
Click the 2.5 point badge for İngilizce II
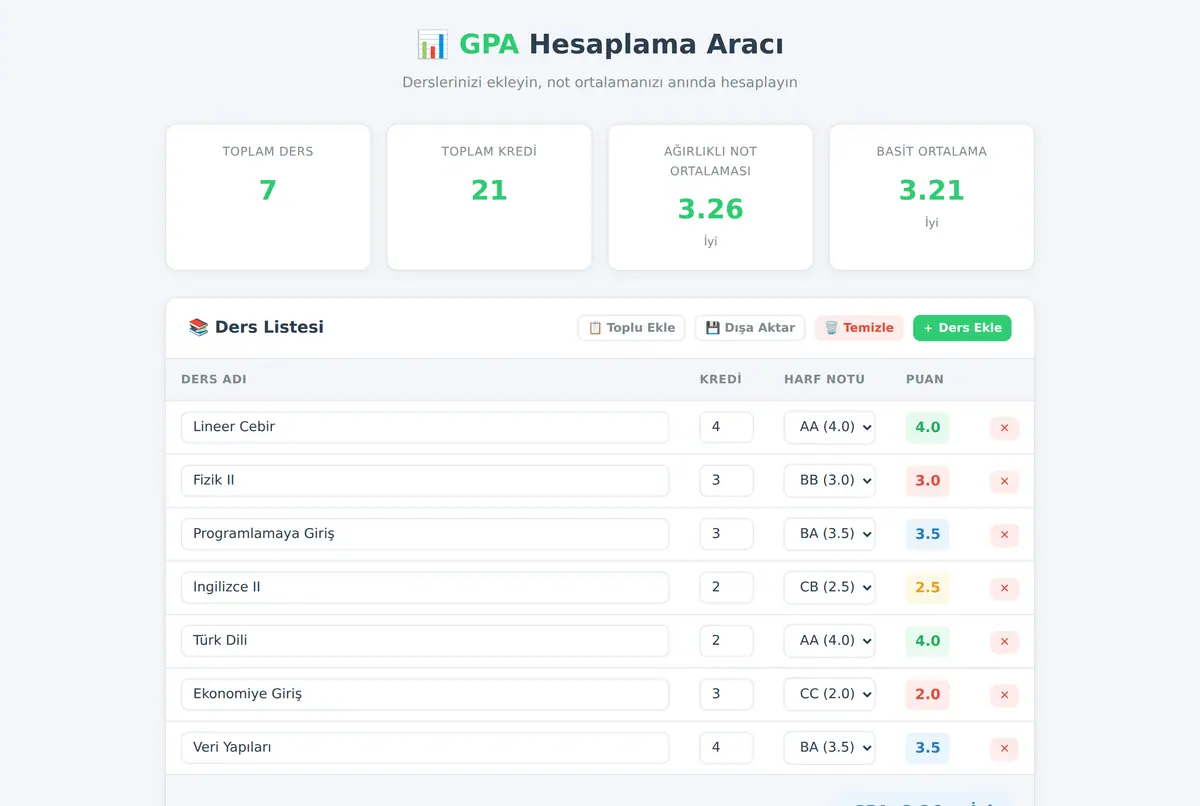tap(928, 587)
